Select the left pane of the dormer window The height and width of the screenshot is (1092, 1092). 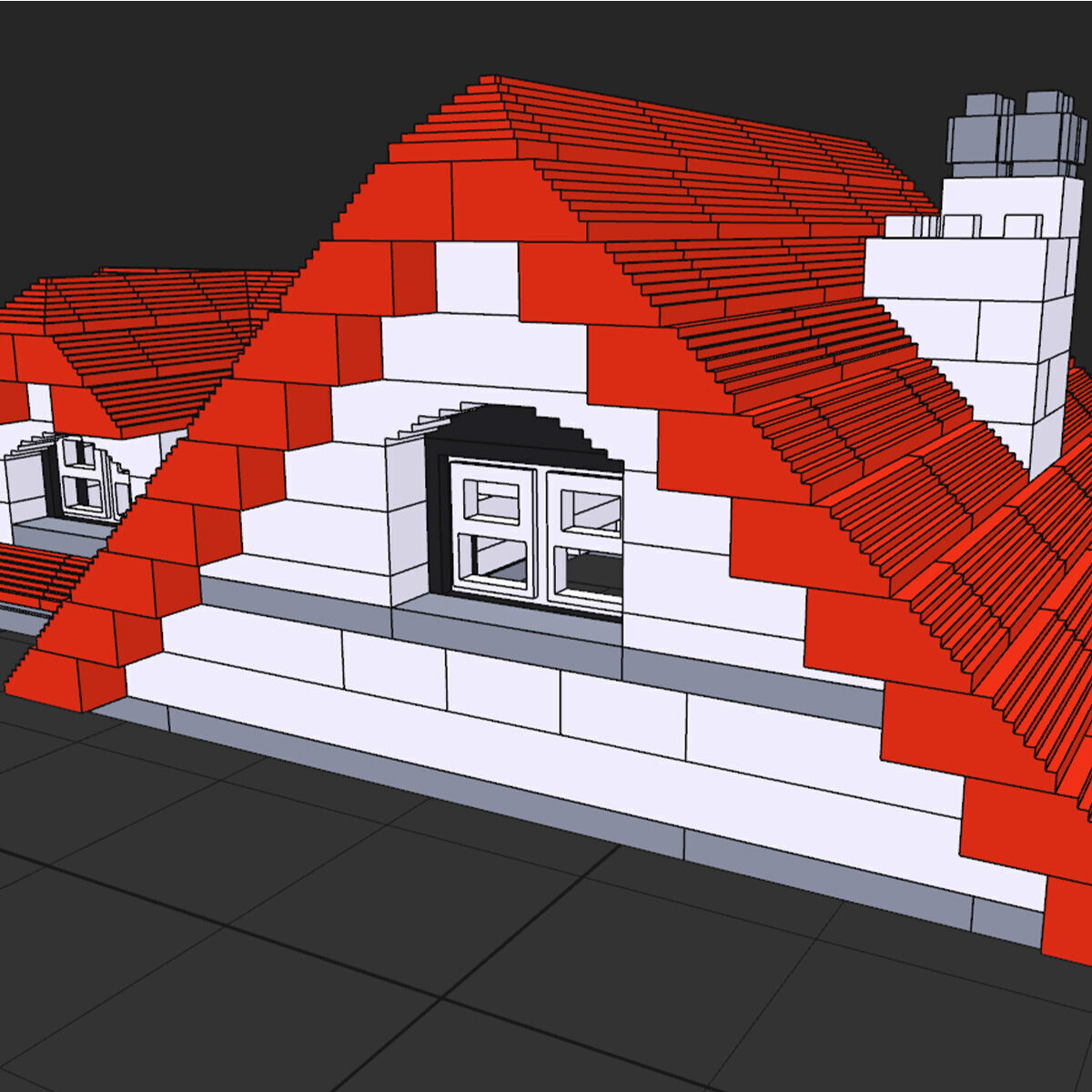pos(492,530)
